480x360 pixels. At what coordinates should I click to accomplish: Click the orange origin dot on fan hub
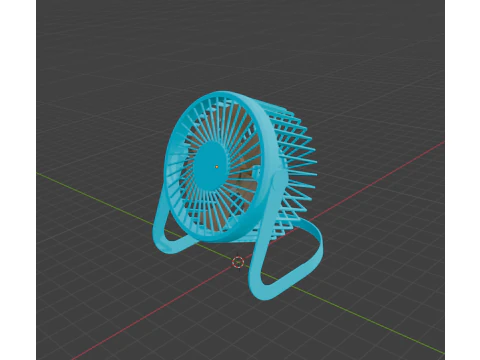click(x=217, y=166)
